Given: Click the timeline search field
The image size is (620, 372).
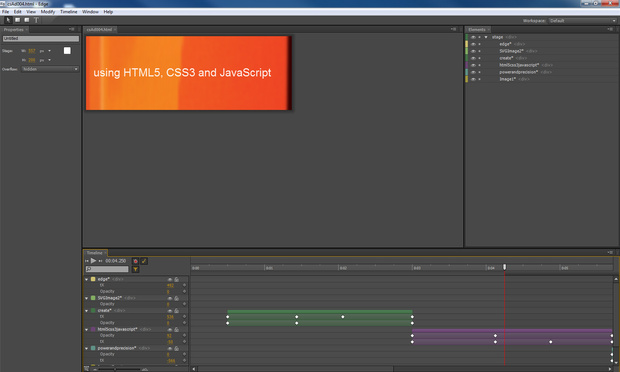Looking at the screenshot, I should [107, 269].
